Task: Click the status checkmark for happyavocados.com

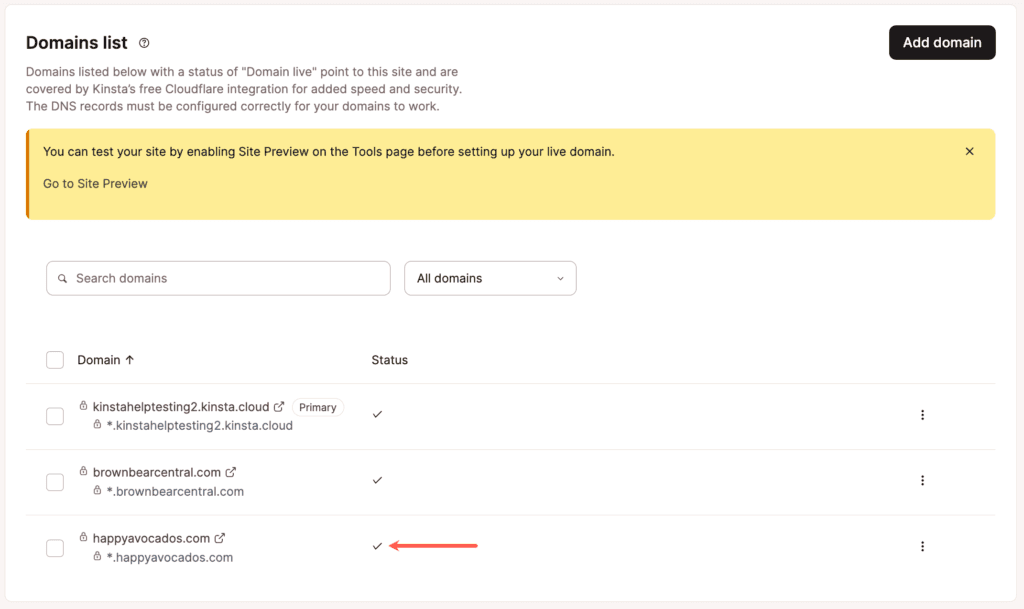Action: tap(377, 546)
